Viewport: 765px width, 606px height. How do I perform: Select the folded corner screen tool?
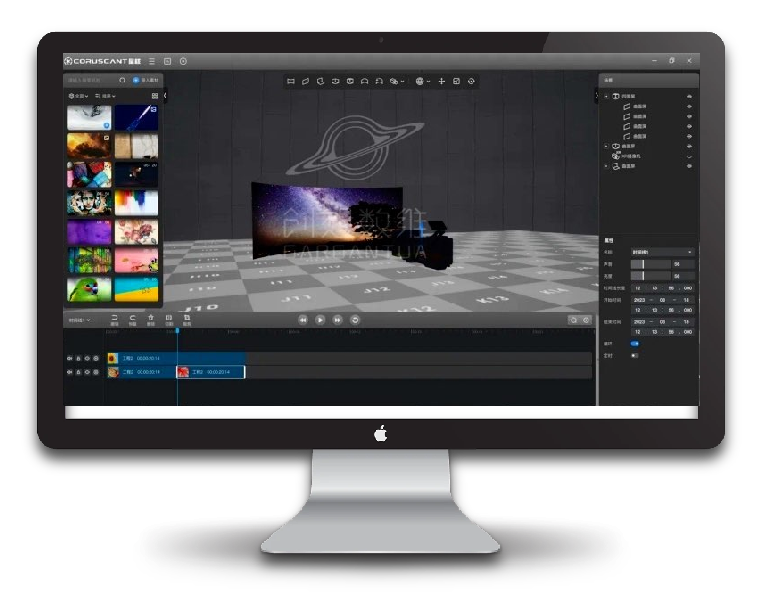(x=321, y=81)
